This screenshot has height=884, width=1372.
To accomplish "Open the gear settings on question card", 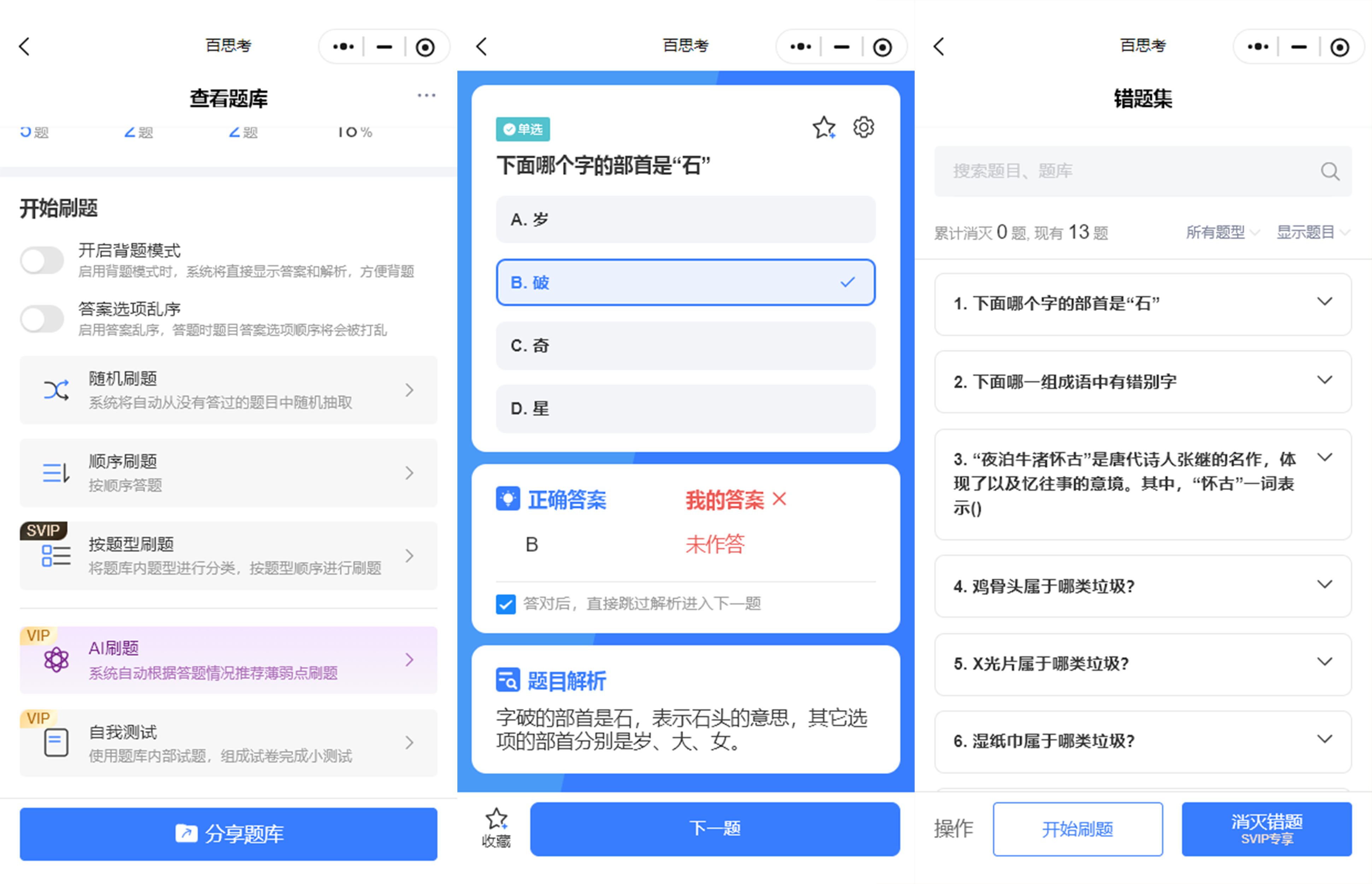I will pyautogui.click(x=863, y=127).
